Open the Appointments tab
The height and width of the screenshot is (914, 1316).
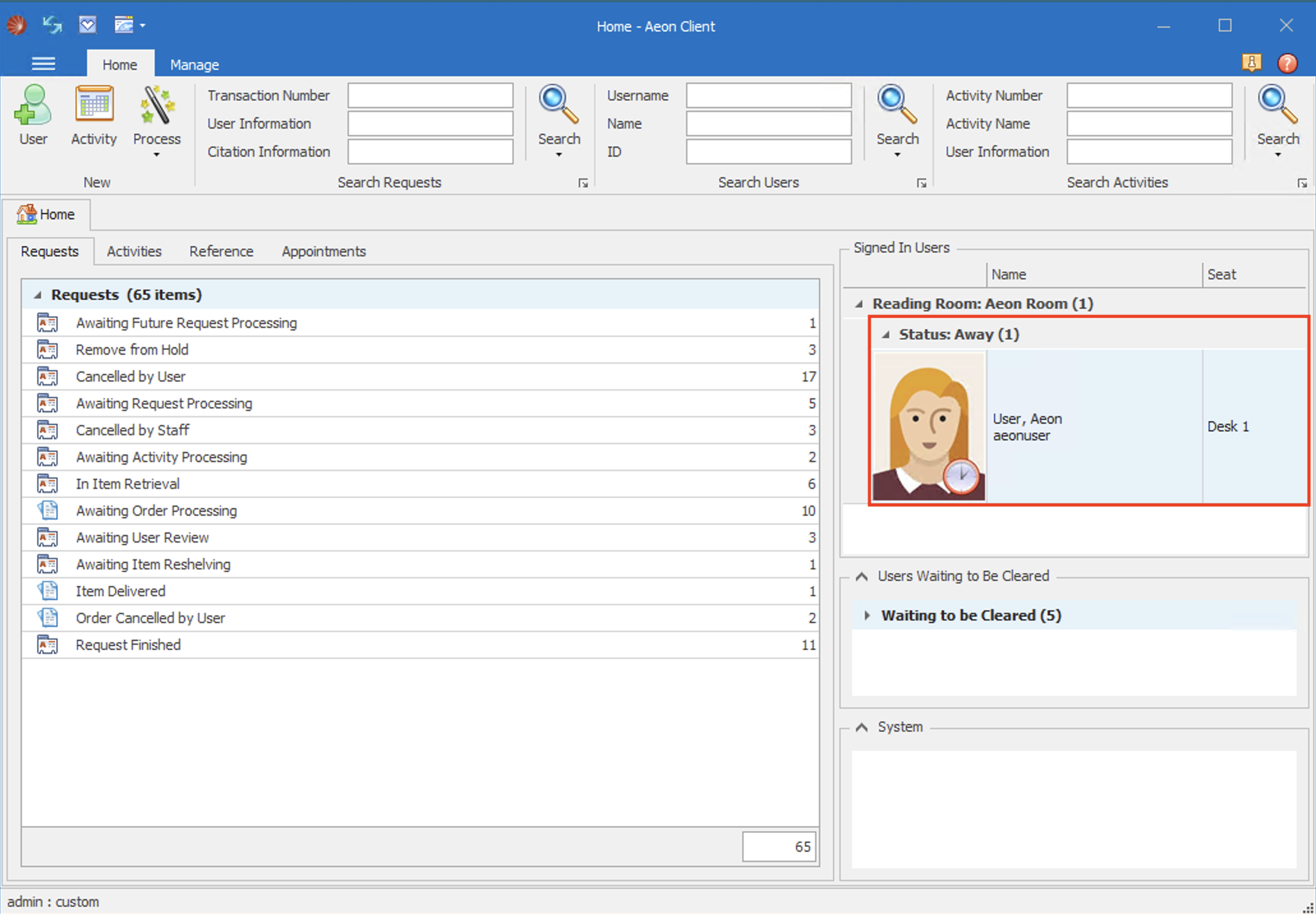coord(323,251)
